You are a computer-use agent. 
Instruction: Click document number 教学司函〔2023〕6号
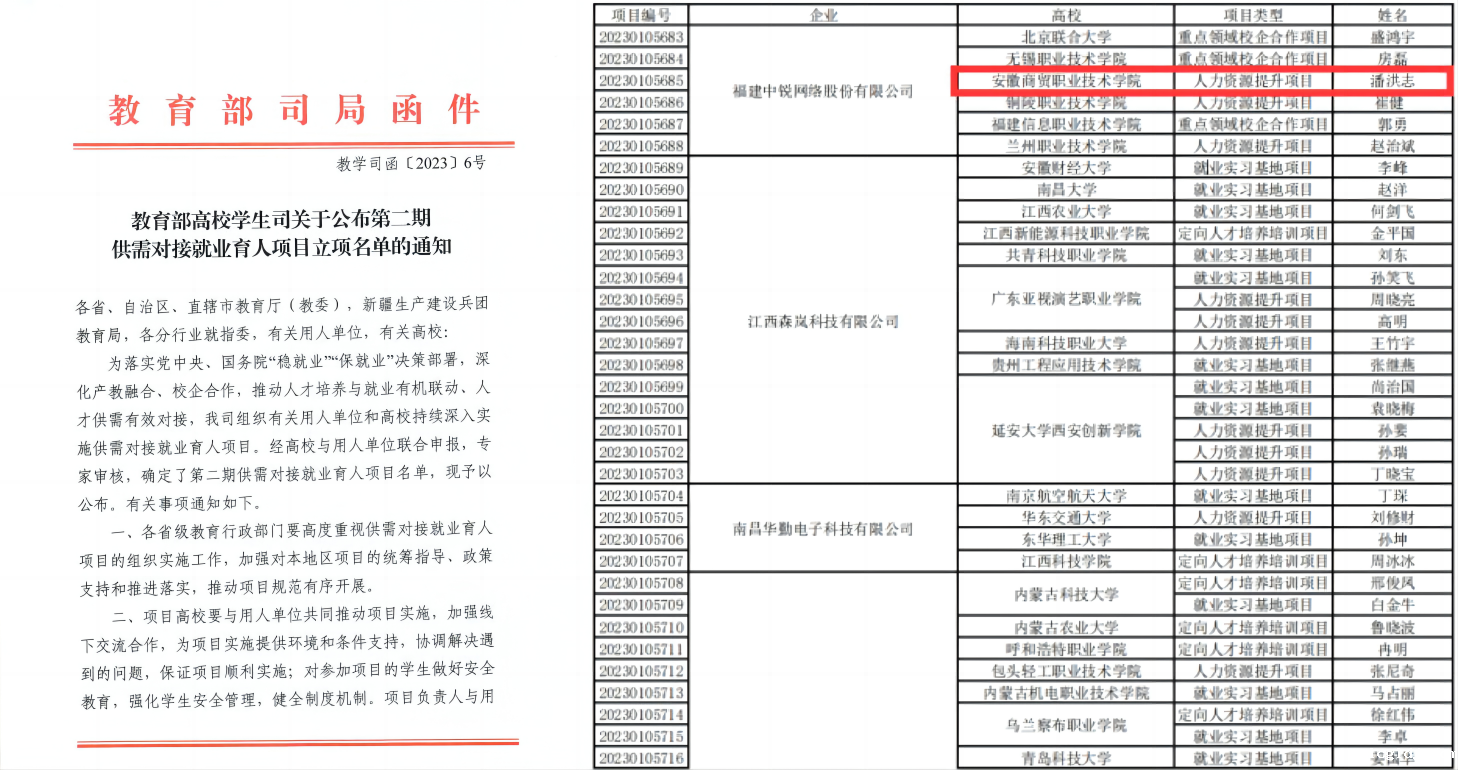click(x=411, y=163)
